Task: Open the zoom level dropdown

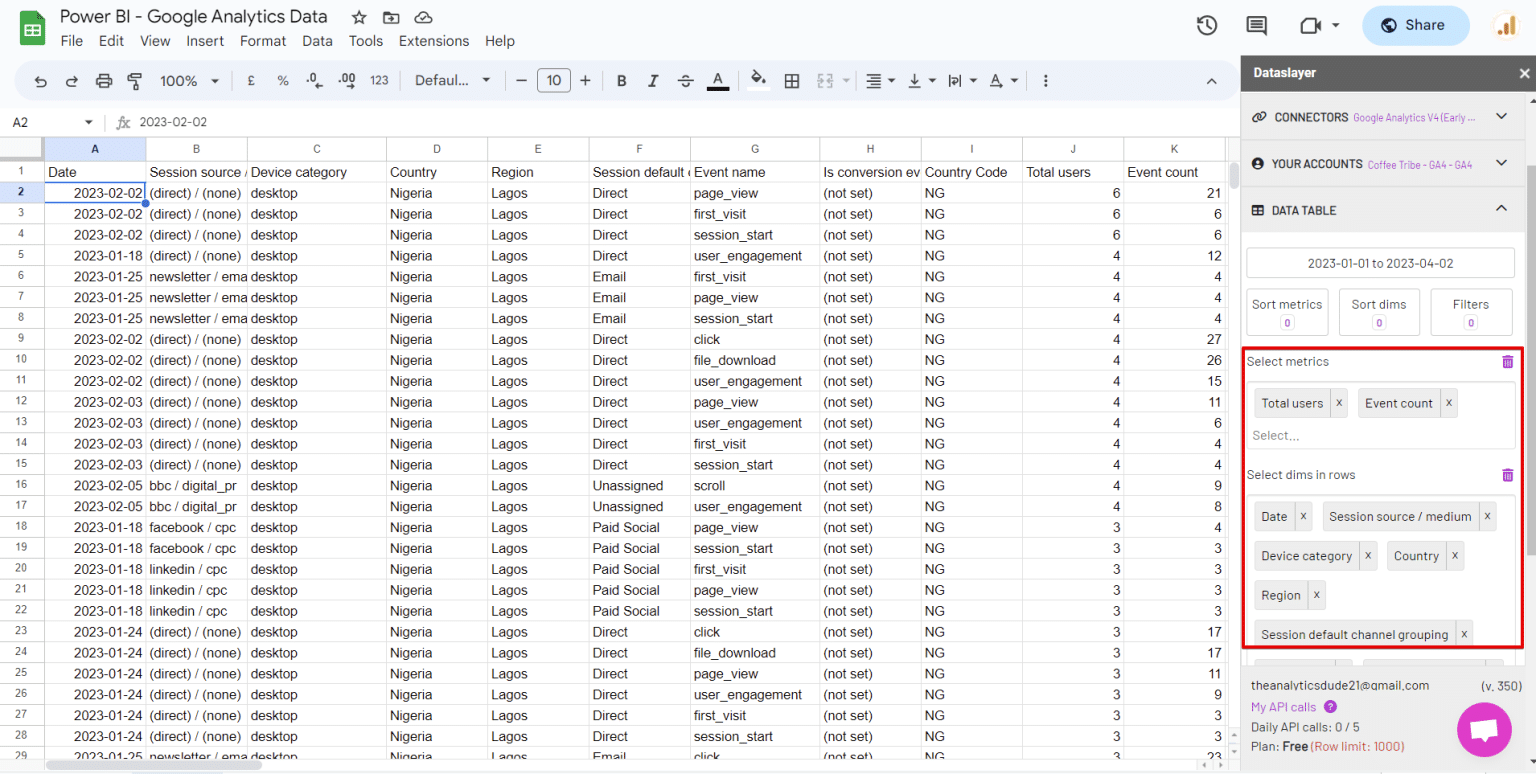Action: pyautogui.click(x=188, y=80)
